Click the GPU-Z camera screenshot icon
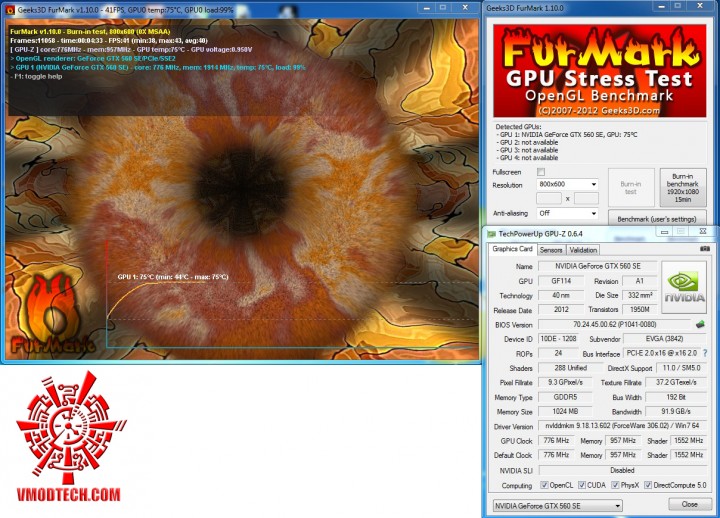This screenshot has height=518, width=720. coord(704,248)
